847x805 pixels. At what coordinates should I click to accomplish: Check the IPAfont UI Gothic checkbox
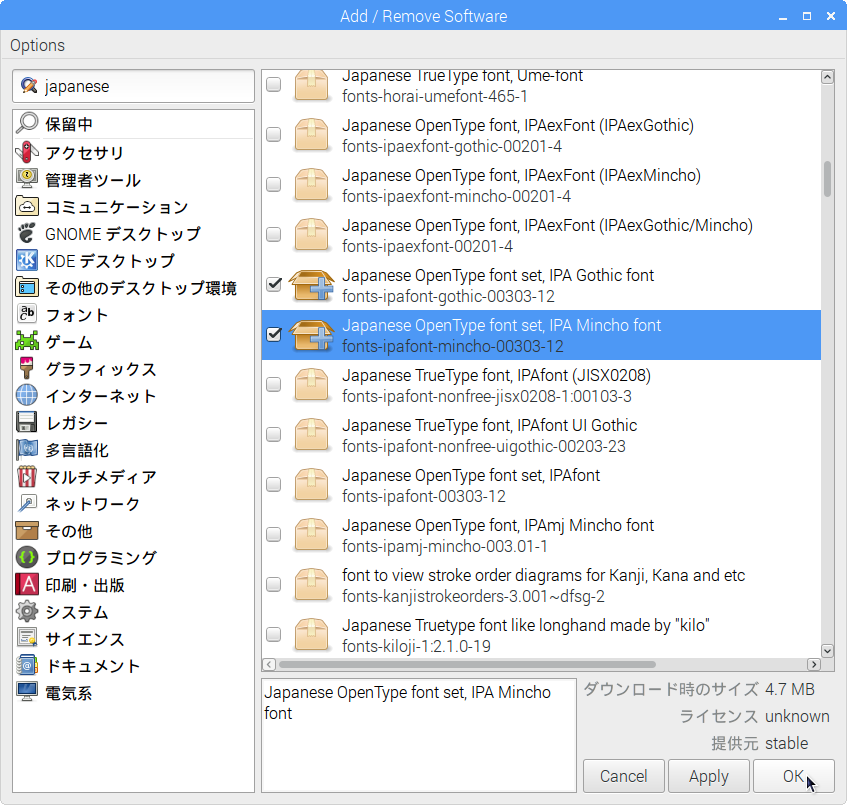[x=274, y=434]
